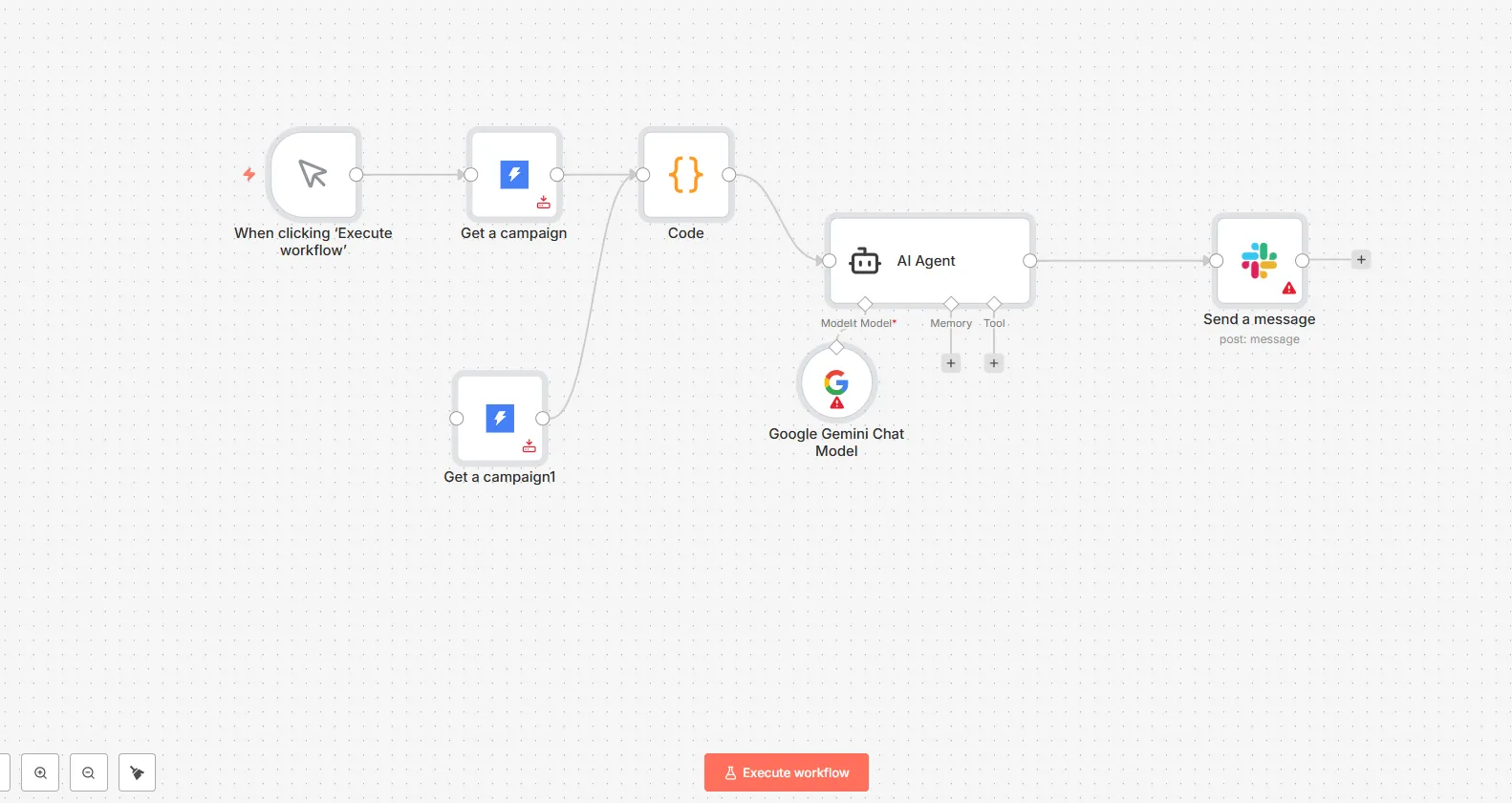Click the red warning icon on Gemini node

(837, 402)
